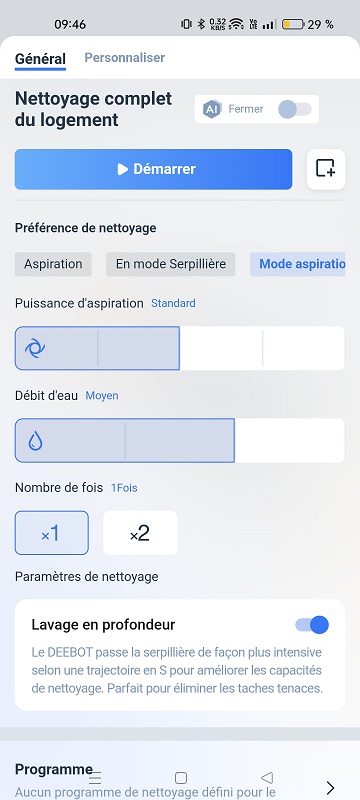Start cleaning with the Démarrer button

pyautogui.click(x=153, y=169)
